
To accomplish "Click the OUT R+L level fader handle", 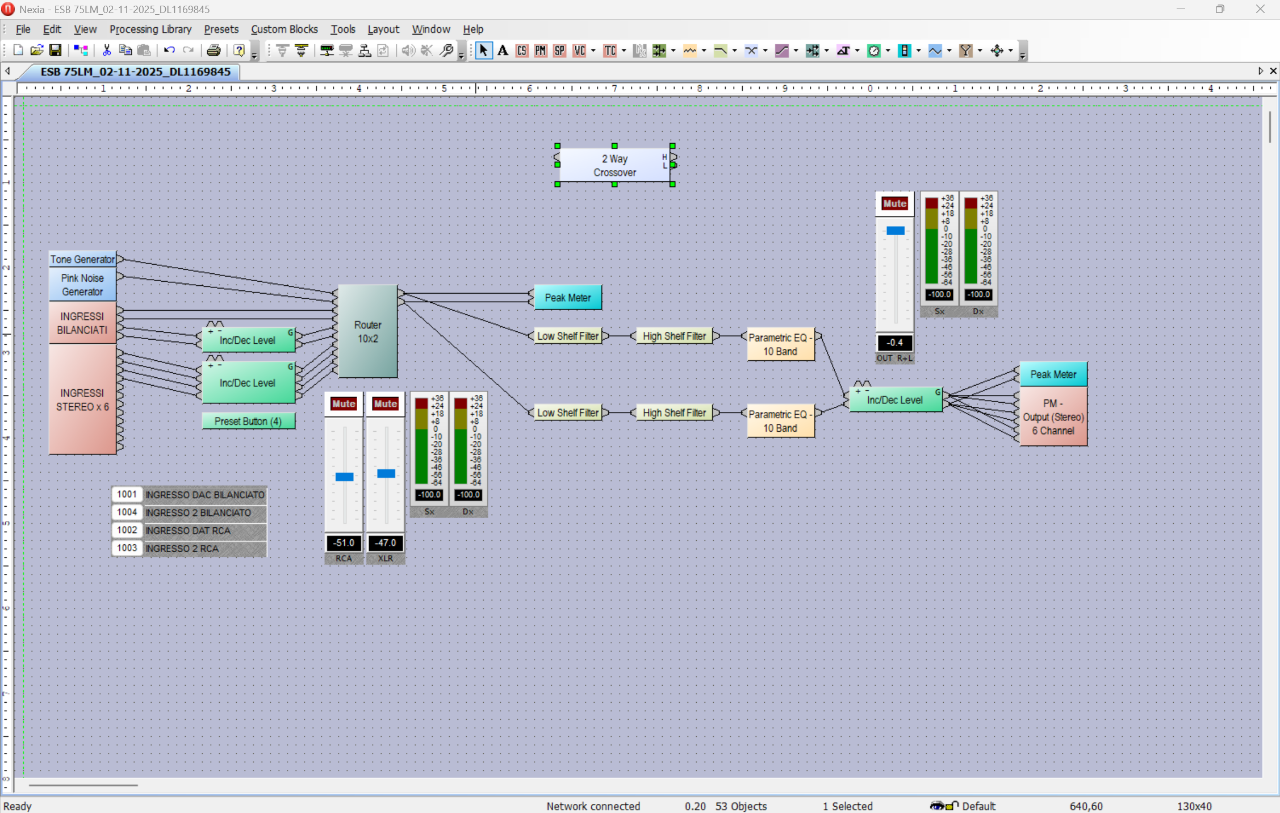I will pyautogui.click(x=895, y=231).
